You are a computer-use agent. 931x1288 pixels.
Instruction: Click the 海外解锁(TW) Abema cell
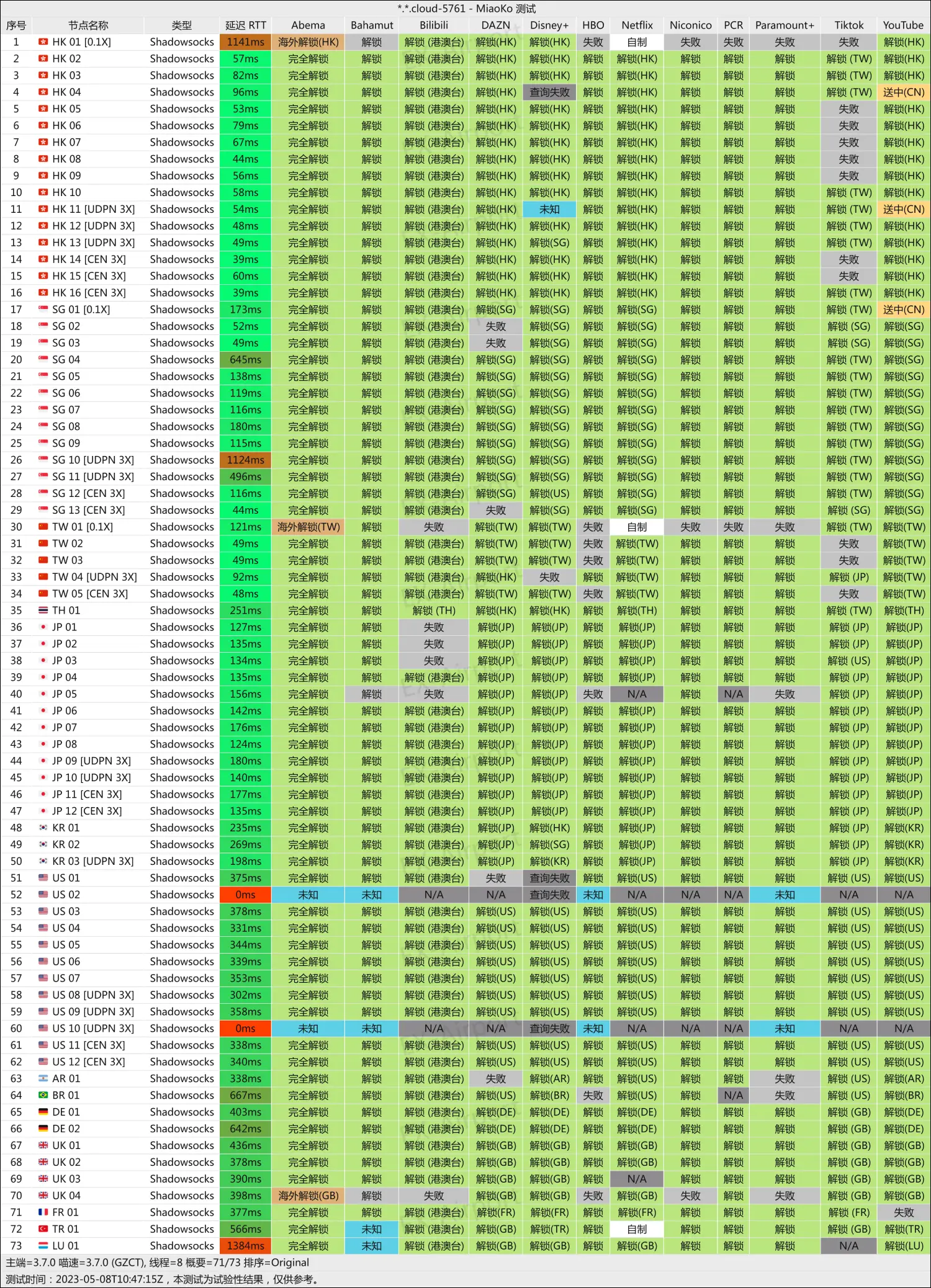(x=308, y=527)
